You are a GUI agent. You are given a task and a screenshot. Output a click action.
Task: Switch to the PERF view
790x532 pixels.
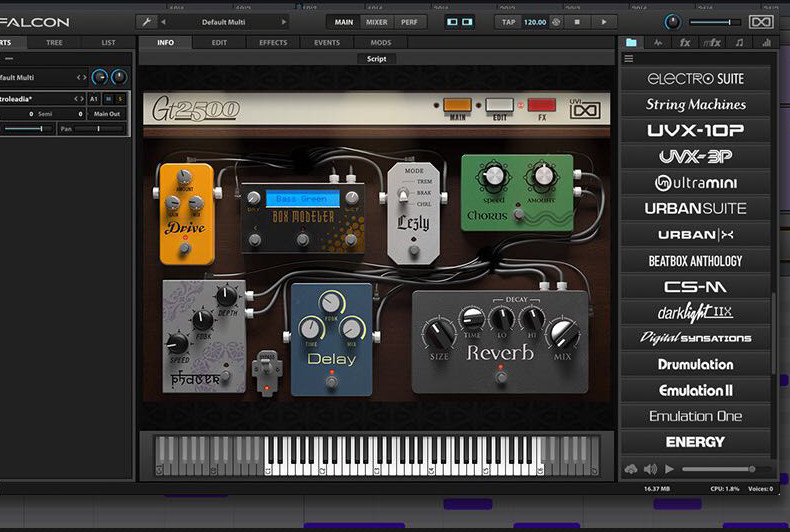[x=409, y=22]
